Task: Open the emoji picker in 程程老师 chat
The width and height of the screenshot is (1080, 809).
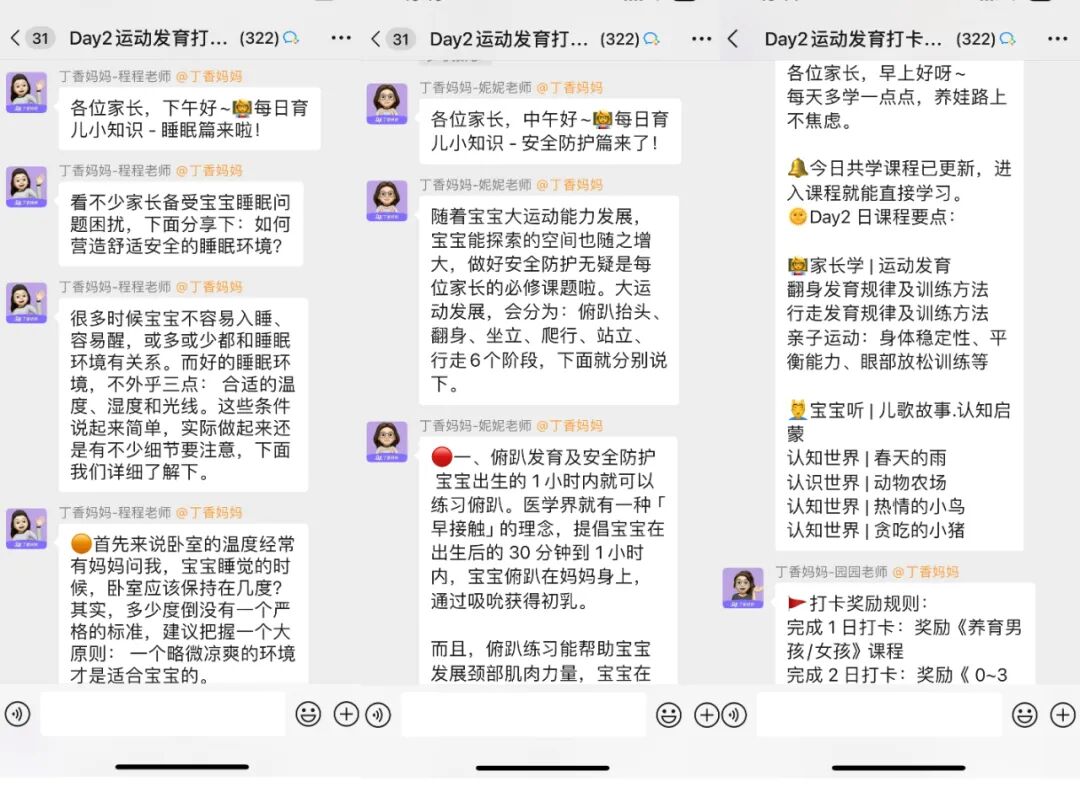Action: (x=308, y=714)
